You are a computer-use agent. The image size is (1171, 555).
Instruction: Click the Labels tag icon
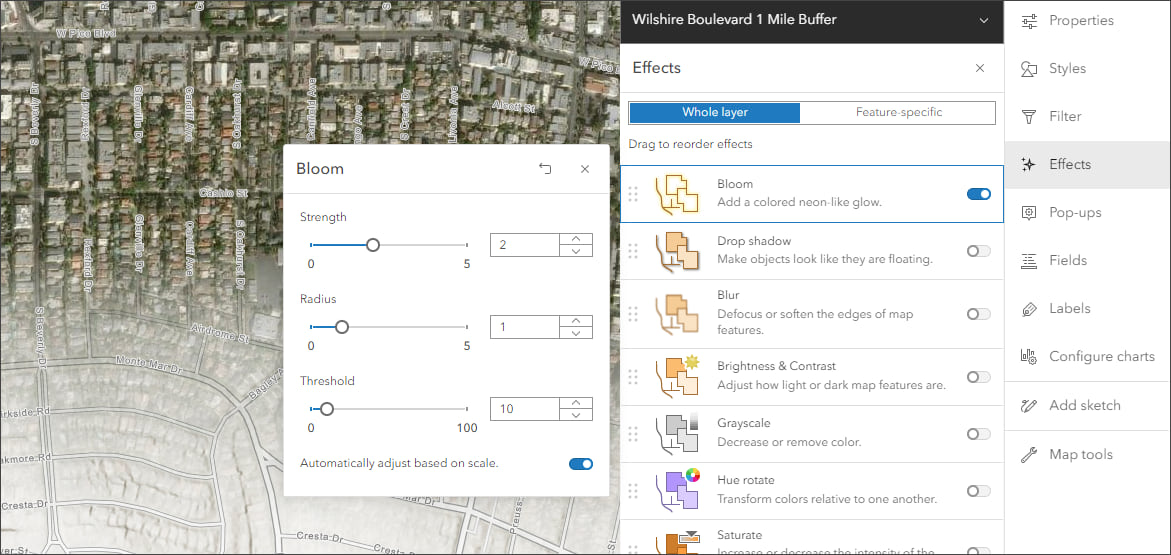point(1028,309)
